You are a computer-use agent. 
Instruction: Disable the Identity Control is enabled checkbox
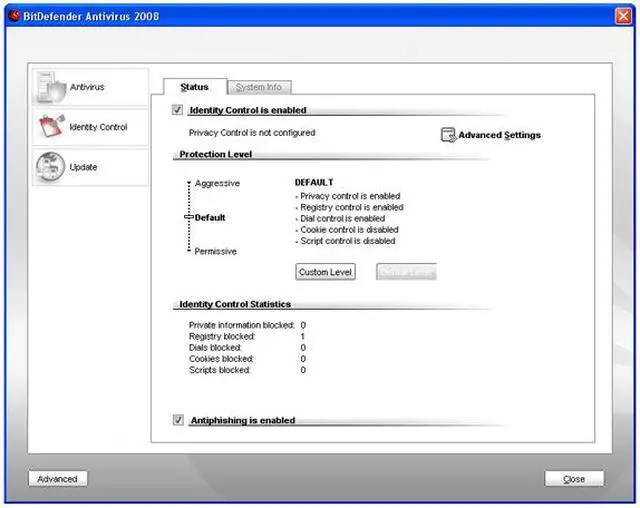coord(178,110)
